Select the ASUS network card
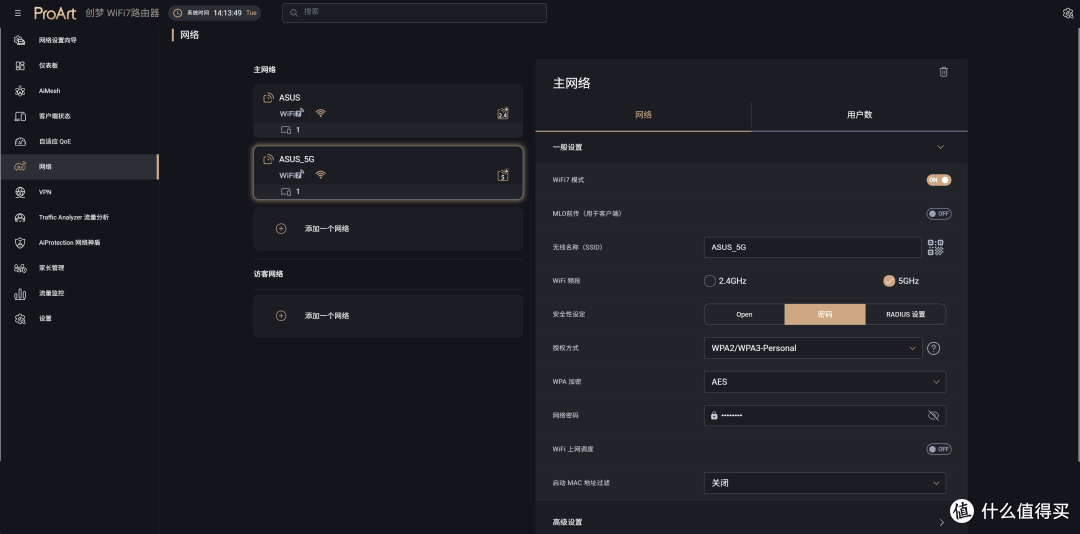This screenshot has height=534, width=1080. pyautogui.click(x=388, y=111)
